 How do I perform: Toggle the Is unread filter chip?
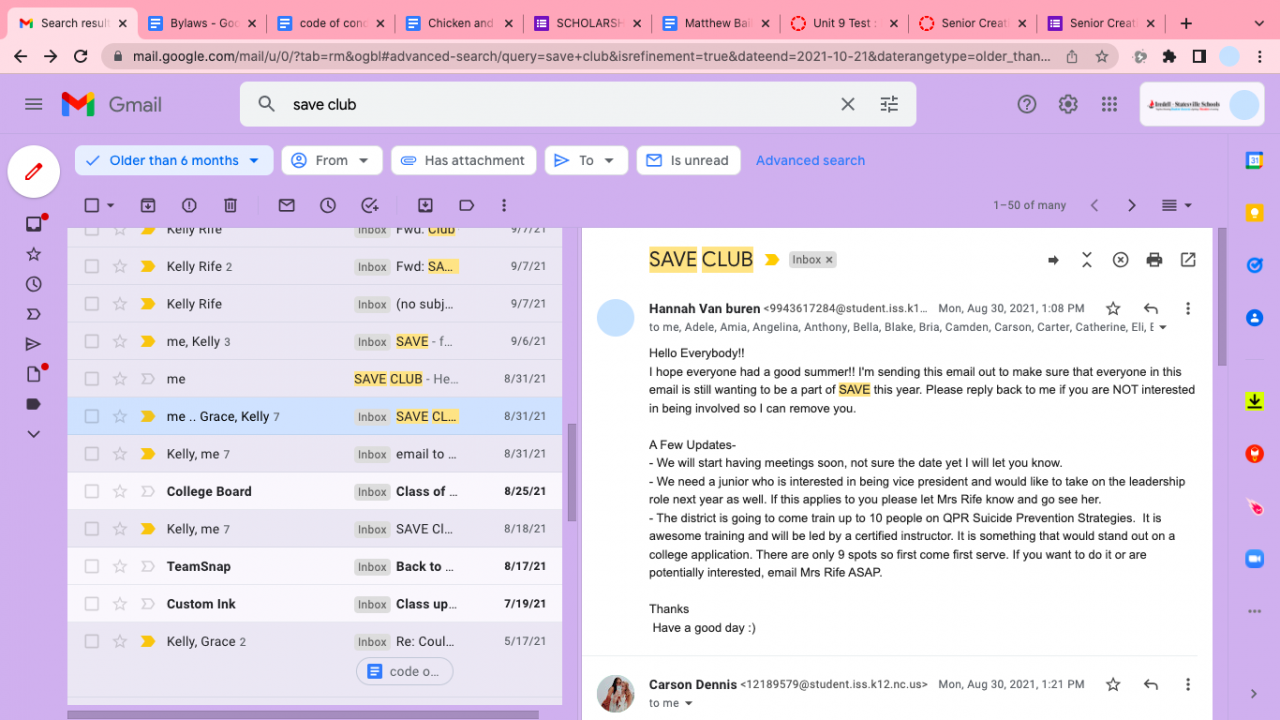688,160
